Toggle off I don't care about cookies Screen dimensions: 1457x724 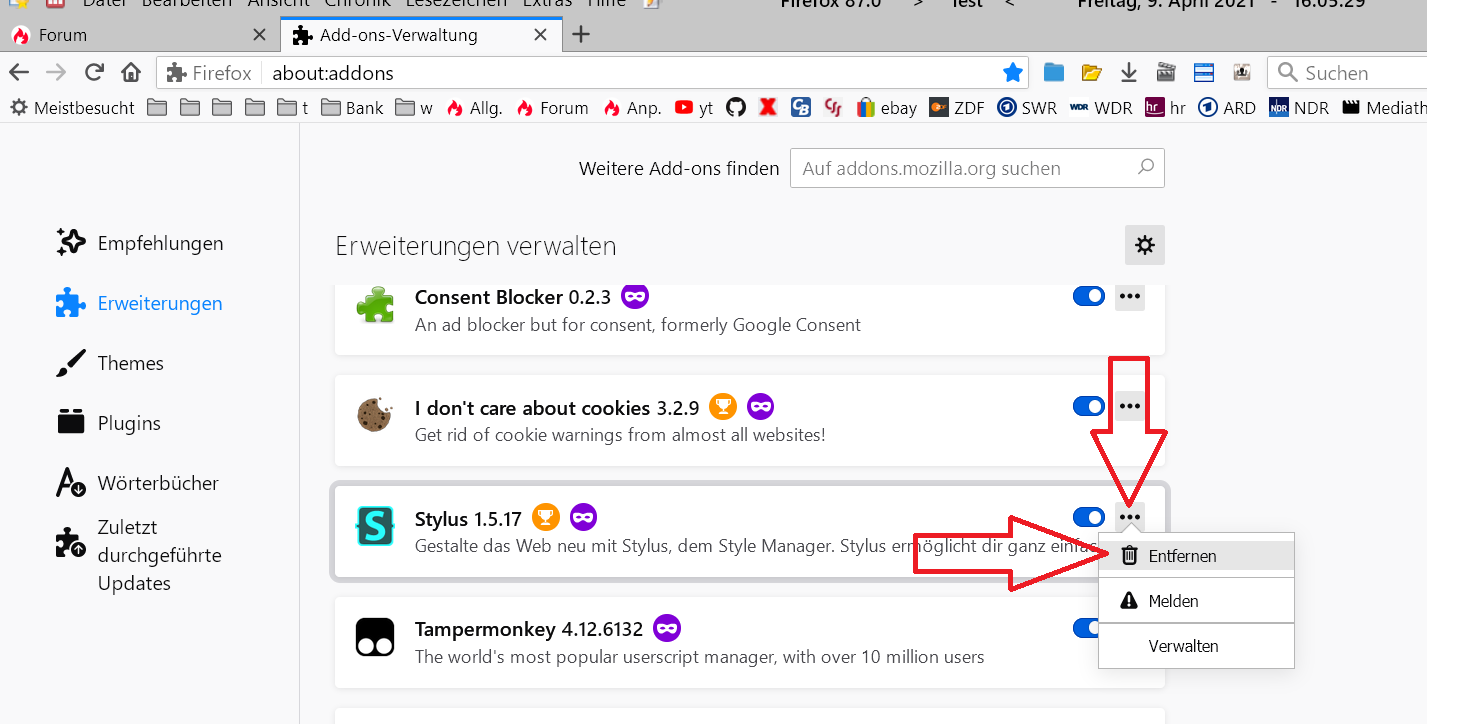[1088, 406]
